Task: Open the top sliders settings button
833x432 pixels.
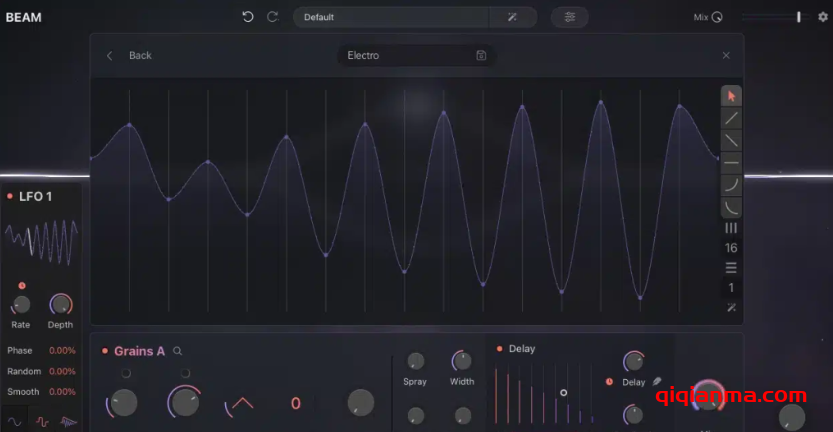Action: (570, 17)
